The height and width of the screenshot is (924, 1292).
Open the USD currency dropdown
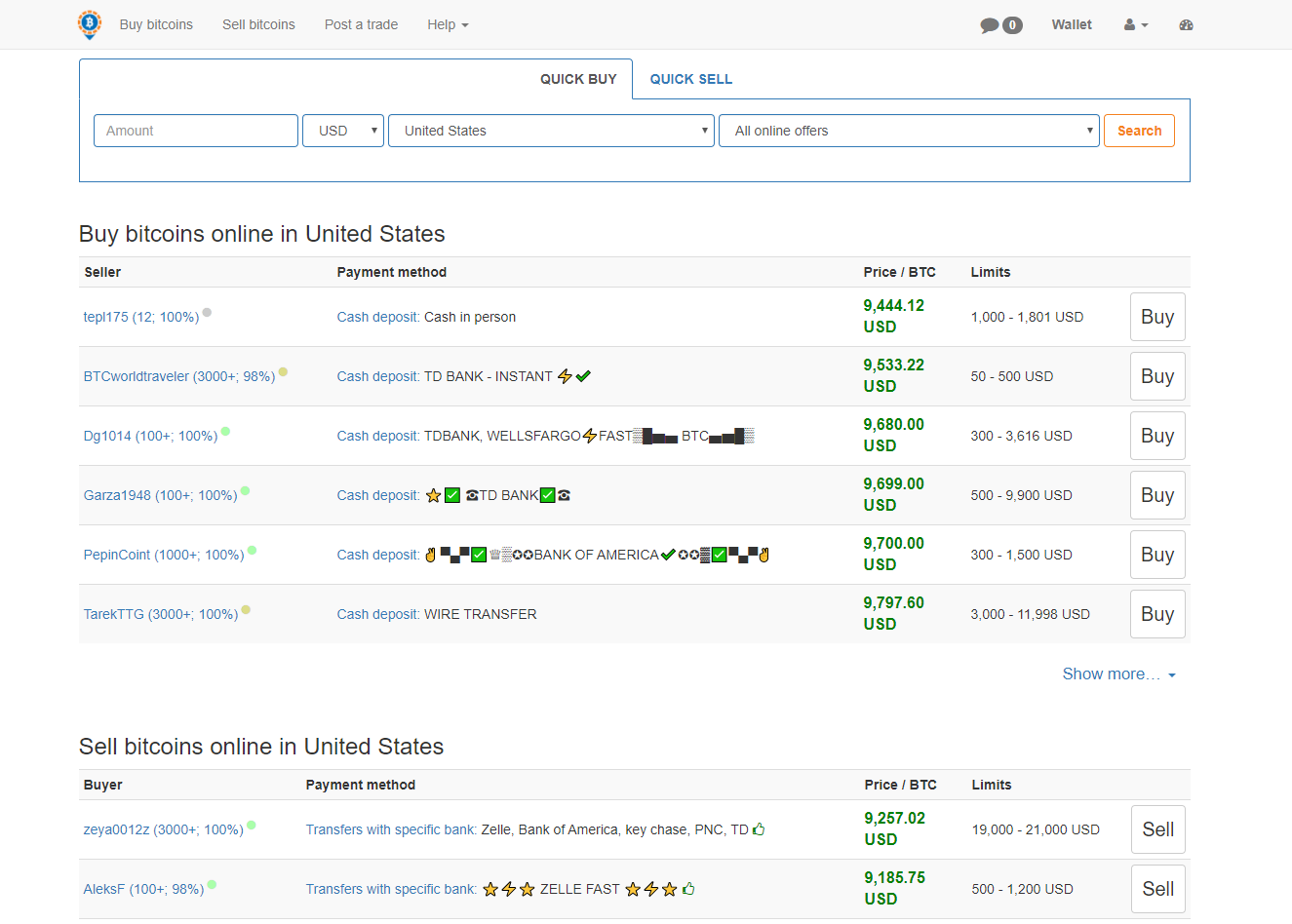(343, 131)
